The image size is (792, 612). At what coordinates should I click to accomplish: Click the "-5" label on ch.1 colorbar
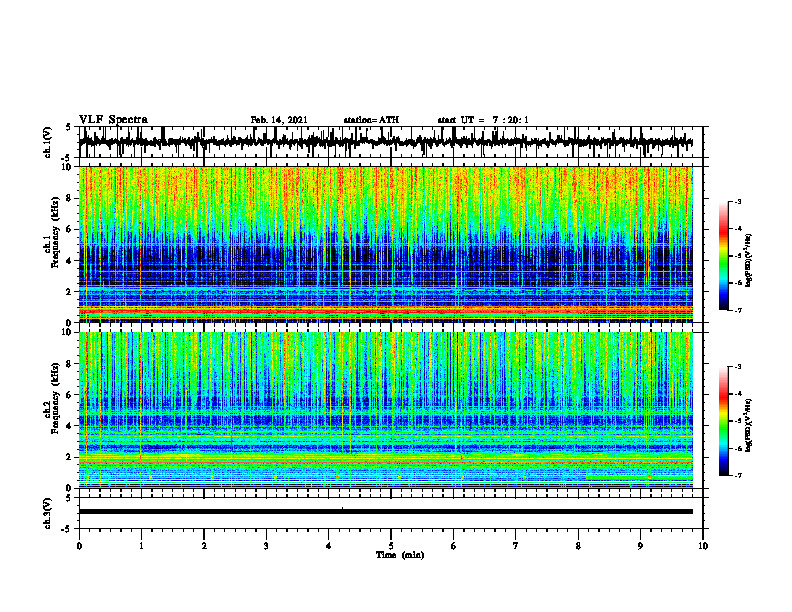tap(737, 256)
